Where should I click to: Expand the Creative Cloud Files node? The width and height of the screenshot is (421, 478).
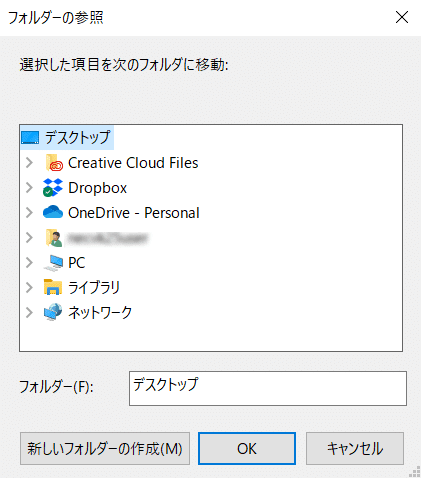tap(29, 163)
